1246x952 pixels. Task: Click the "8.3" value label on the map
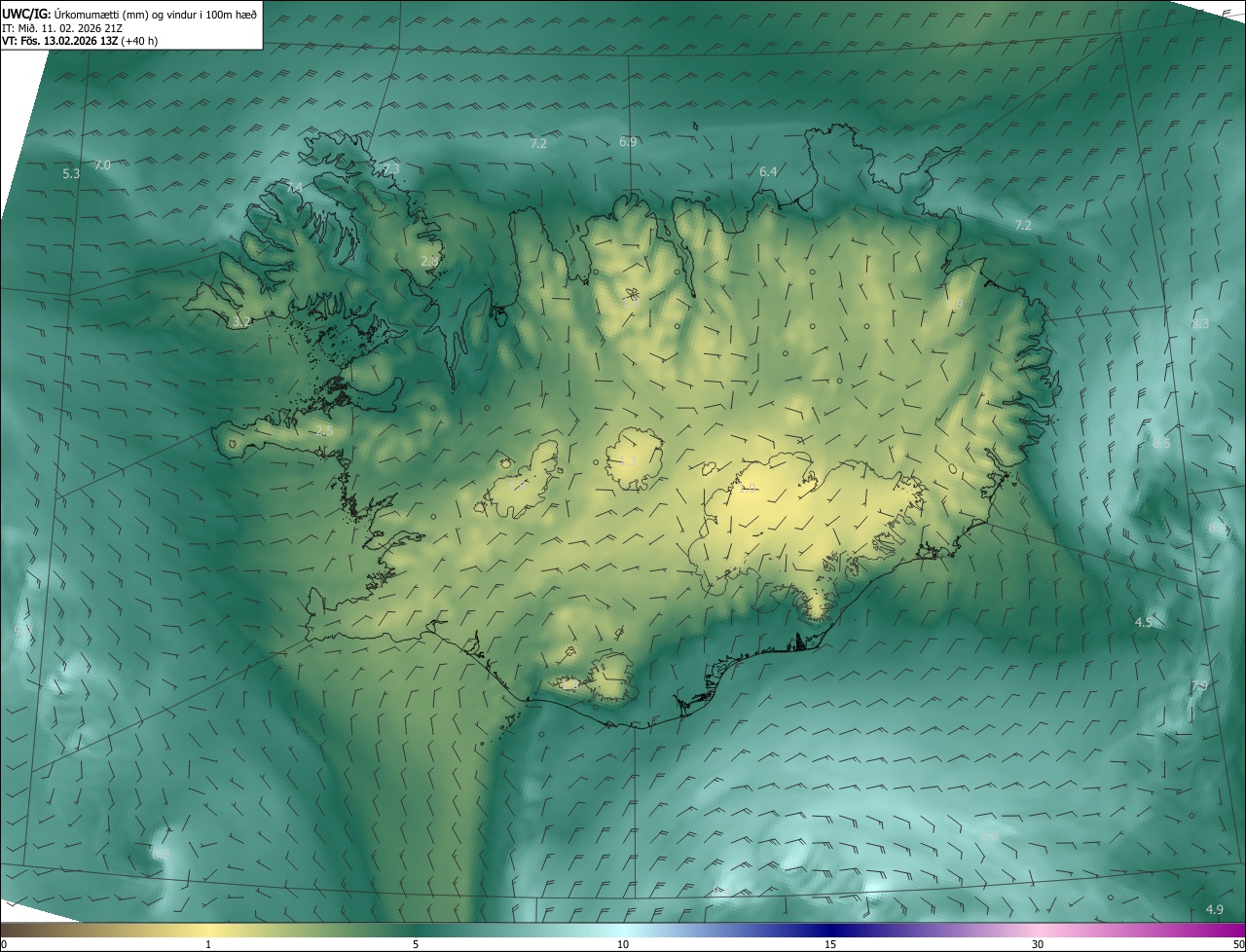[1200, 324]
